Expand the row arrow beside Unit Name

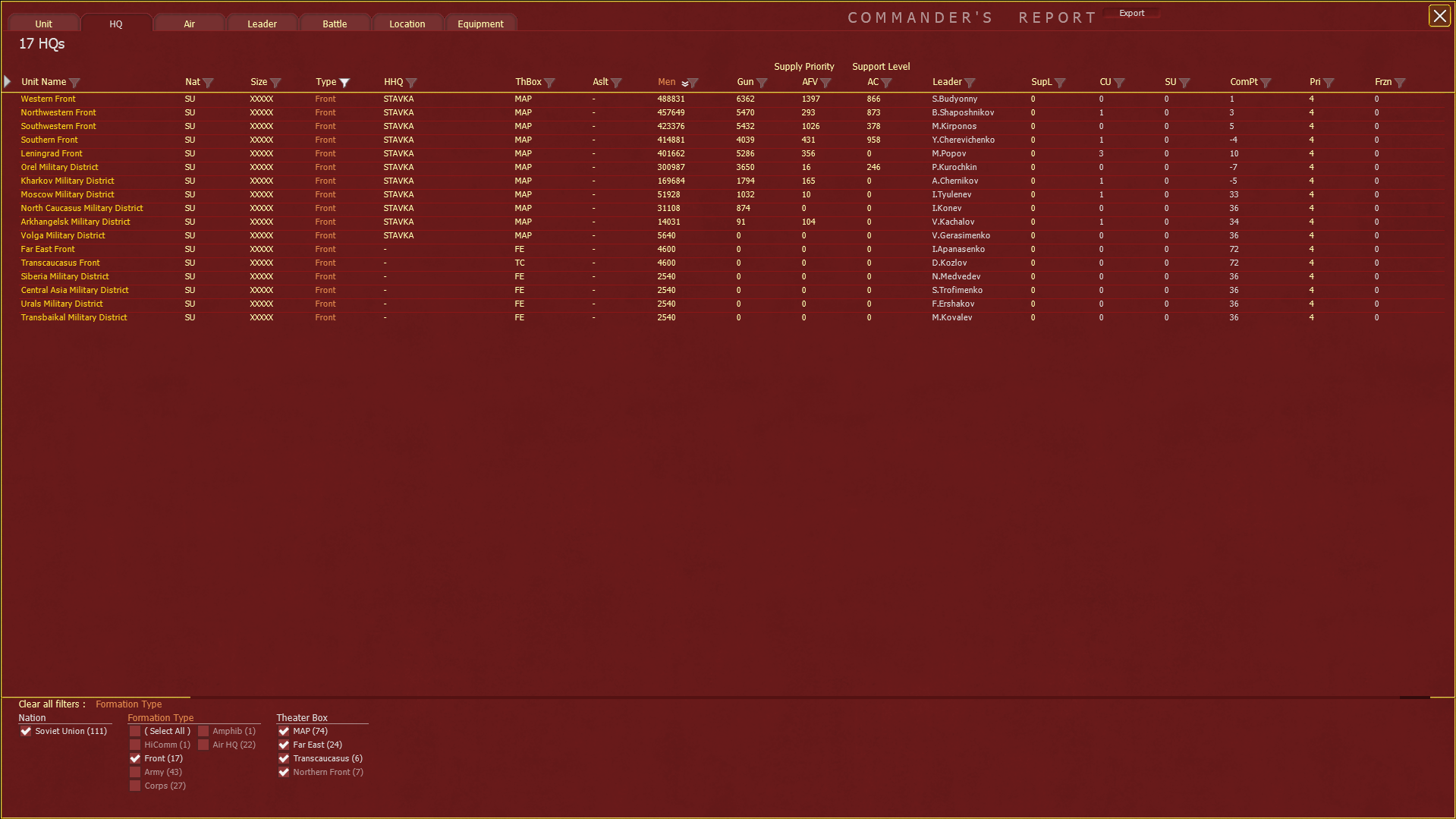[x=8, y=81]
